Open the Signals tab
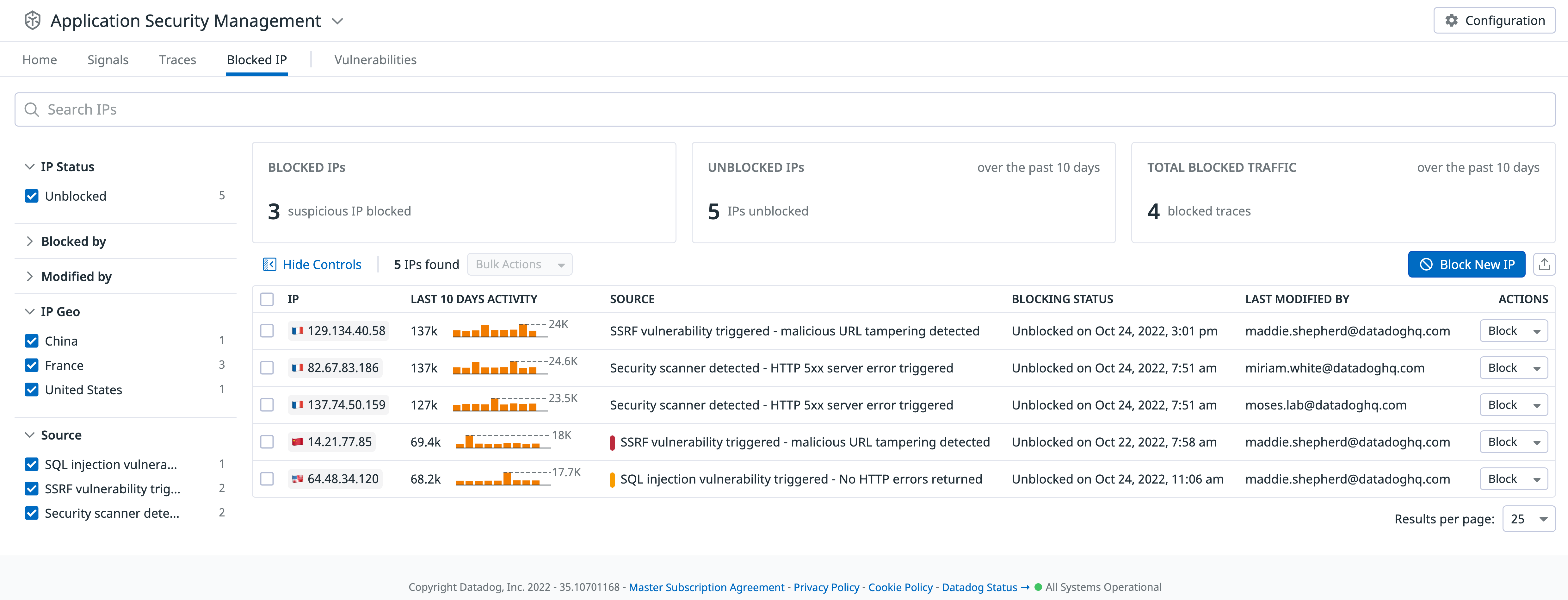 108,59
